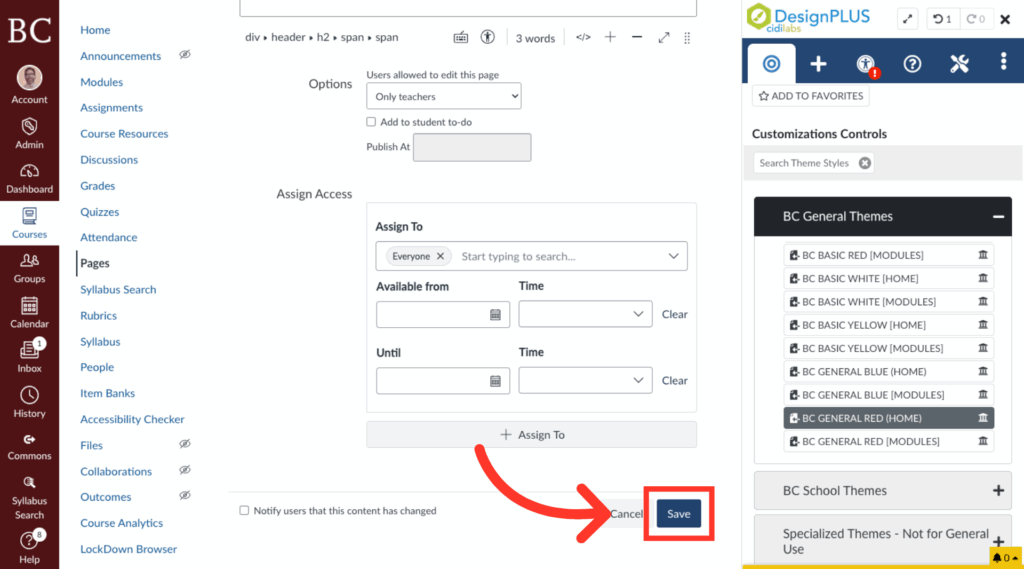This screenshot has width=1024, height=569.
Task: Remove the Everyone assignee tag
Action: tap(440, 256)
